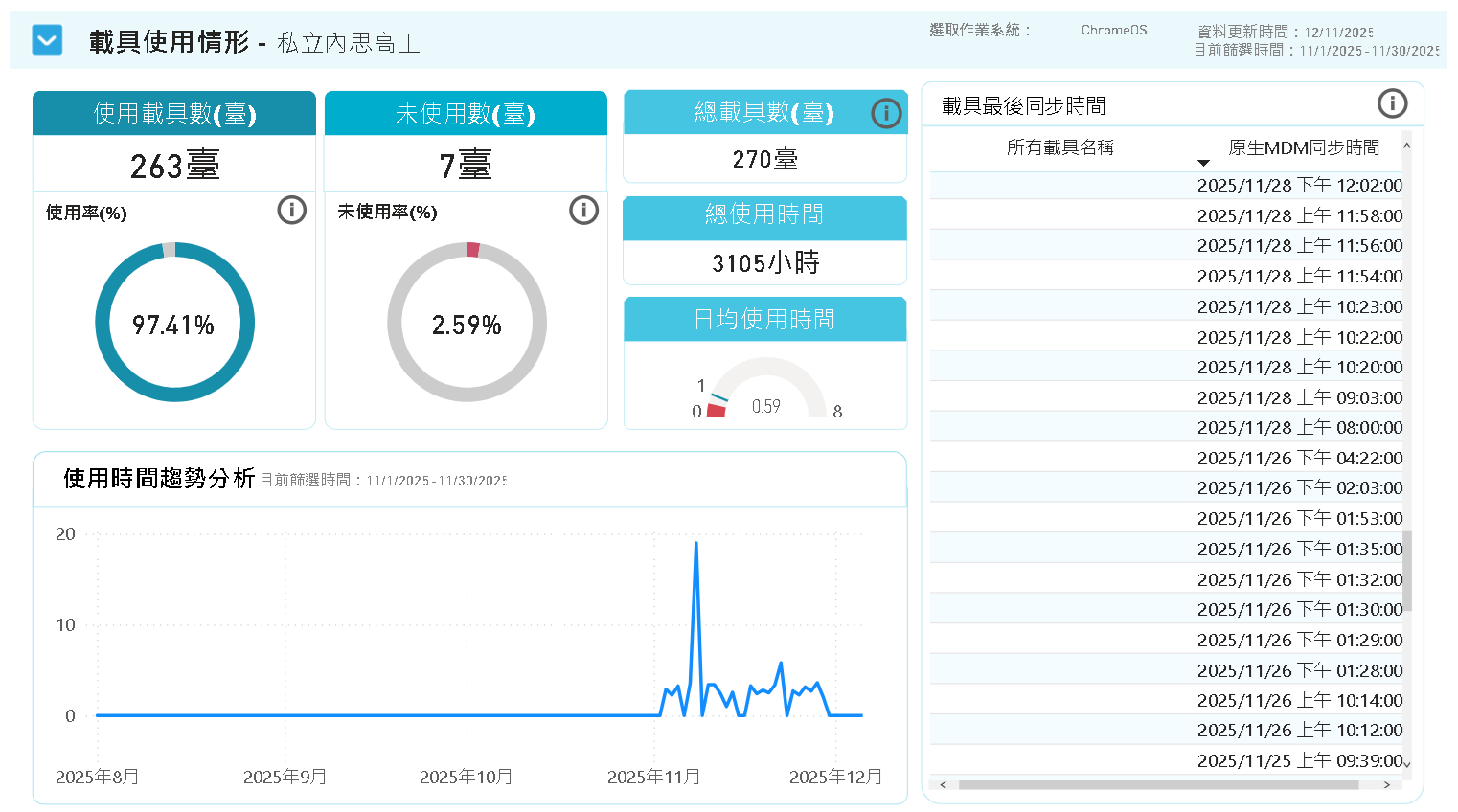Open the info icon in 未使用率(%) card
The height and width of the screenshot is (812, 1458).
click(583, 210)
